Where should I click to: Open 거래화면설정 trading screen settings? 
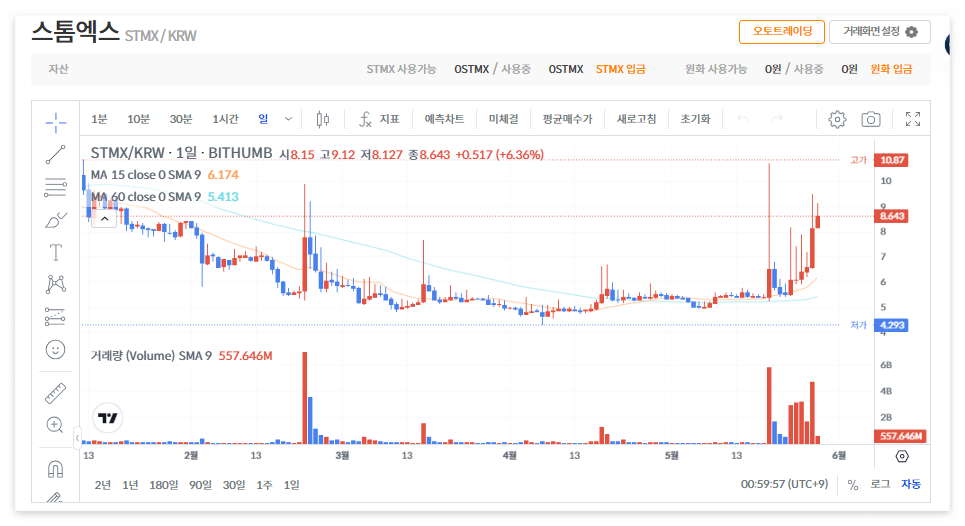pos(879,31)
